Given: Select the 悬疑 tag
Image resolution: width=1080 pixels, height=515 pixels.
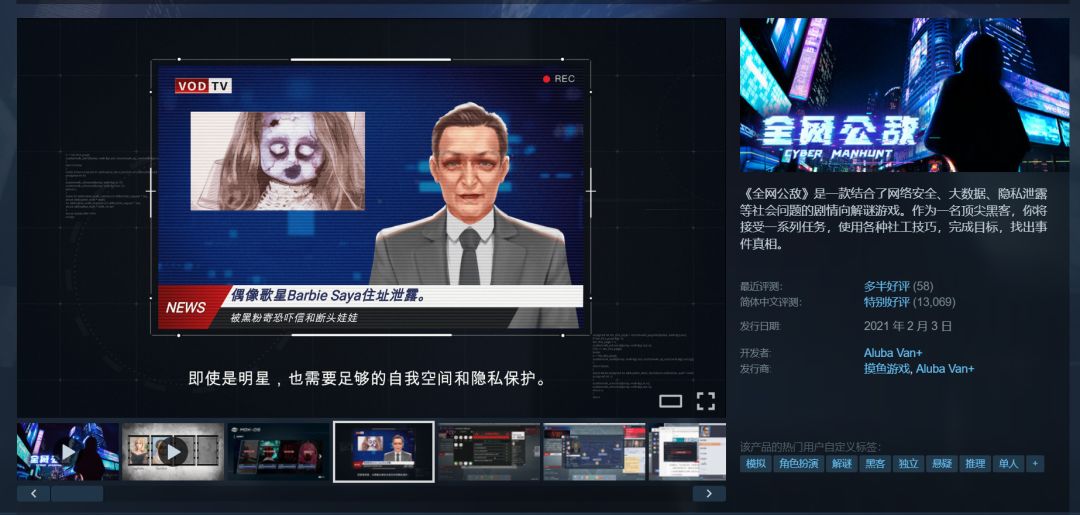Looking at the screenshot, I should [x=942, y=464].
